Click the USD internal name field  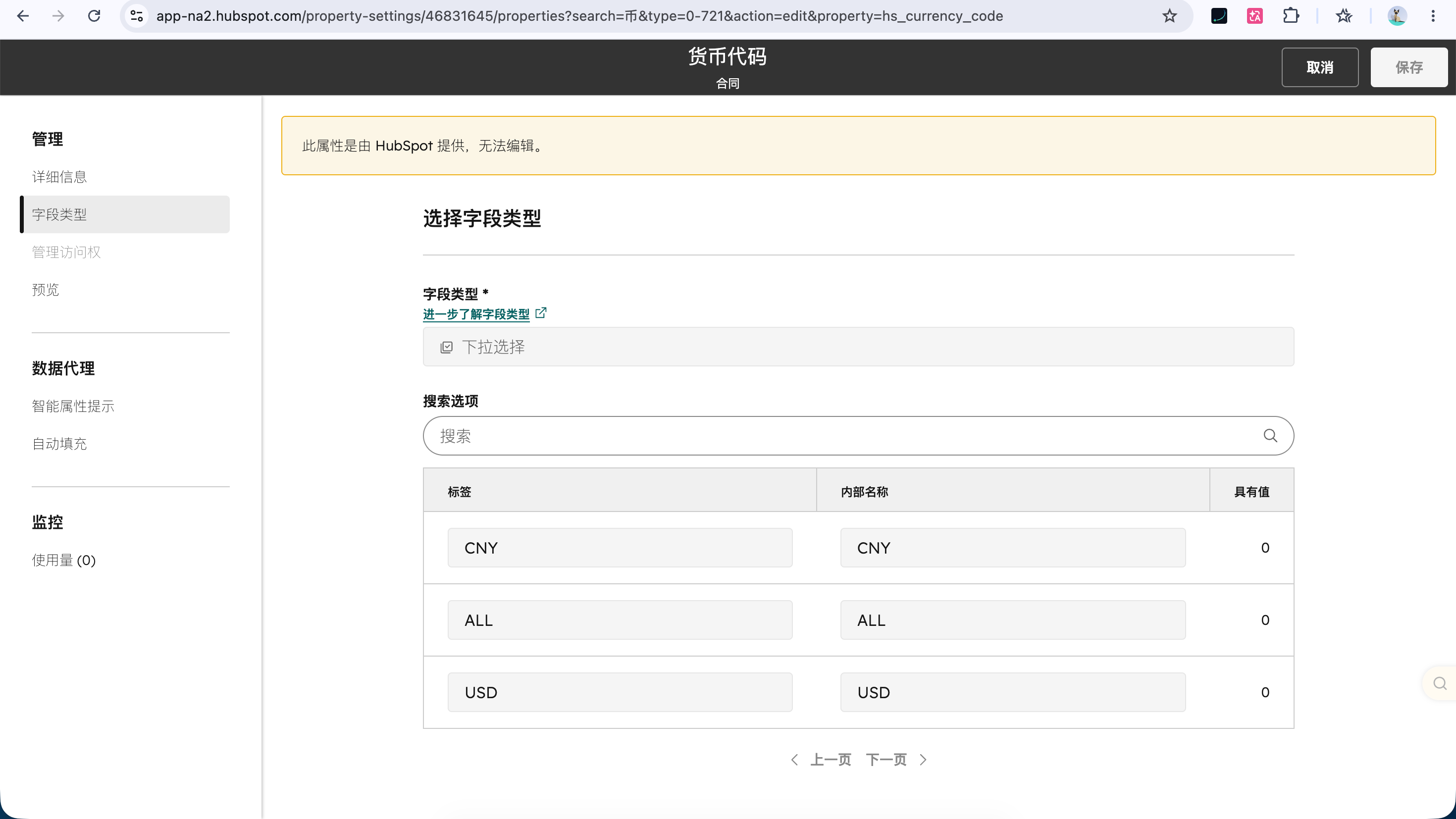pos(1012,692)
